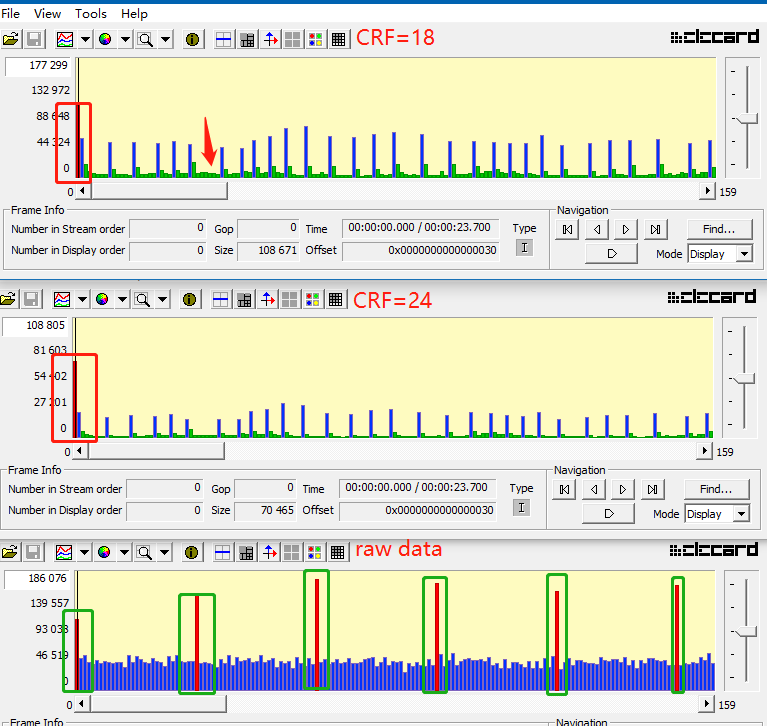Jump to last frame in CRF=18 Navigation

(655, 229)
